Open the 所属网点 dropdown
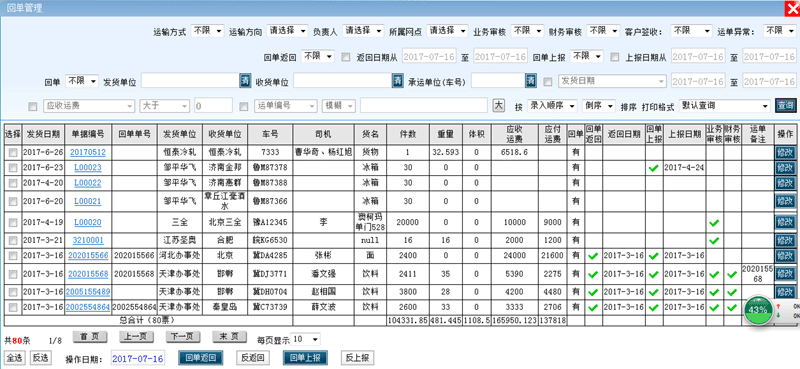The image size is (800, 369). 447,31
